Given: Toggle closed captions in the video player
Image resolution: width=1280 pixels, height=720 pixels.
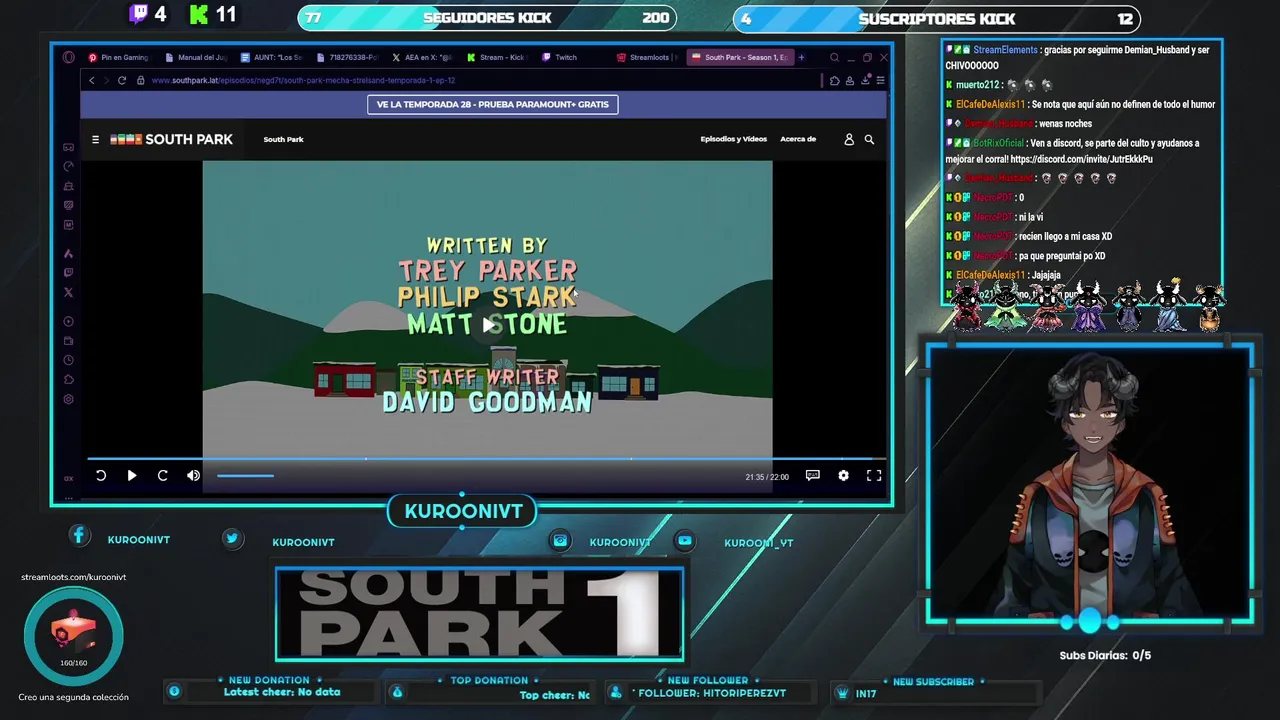Looking at the screenshot, I should coord(813,476).
